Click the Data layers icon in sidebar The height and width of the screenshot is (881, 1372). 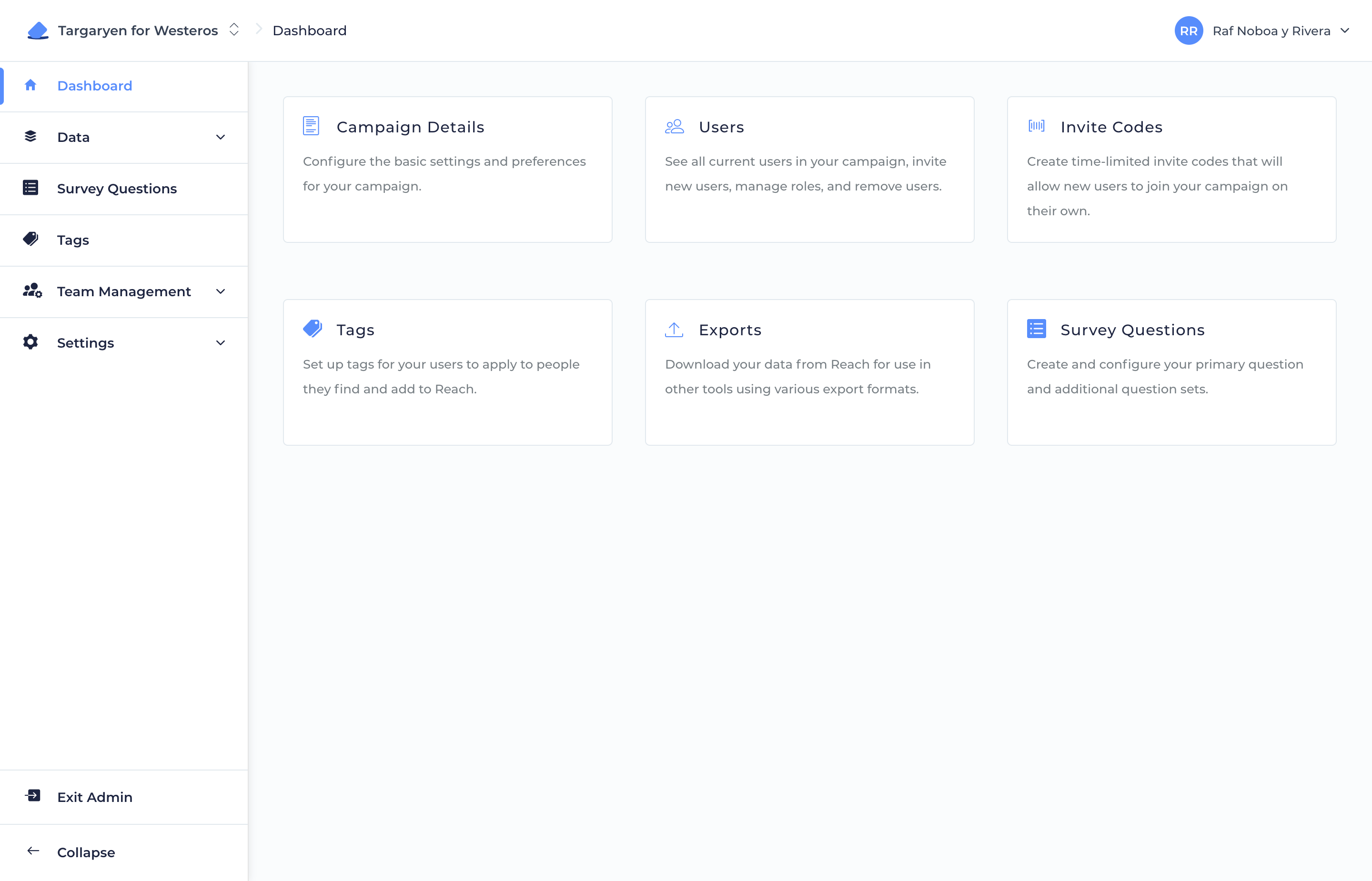click(x=30, y=137)
